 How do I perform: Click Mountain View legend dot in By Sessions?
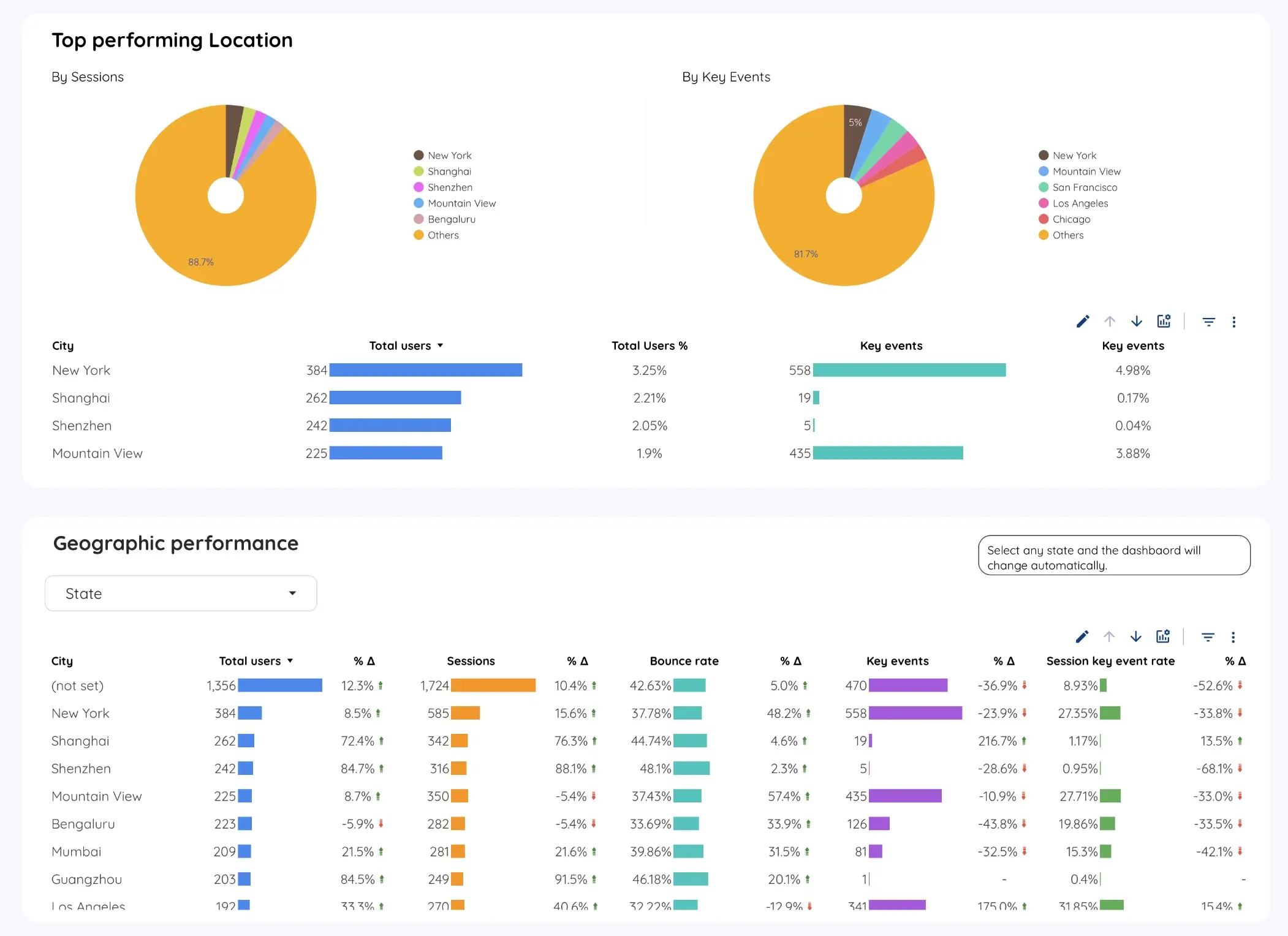[419, 203]
